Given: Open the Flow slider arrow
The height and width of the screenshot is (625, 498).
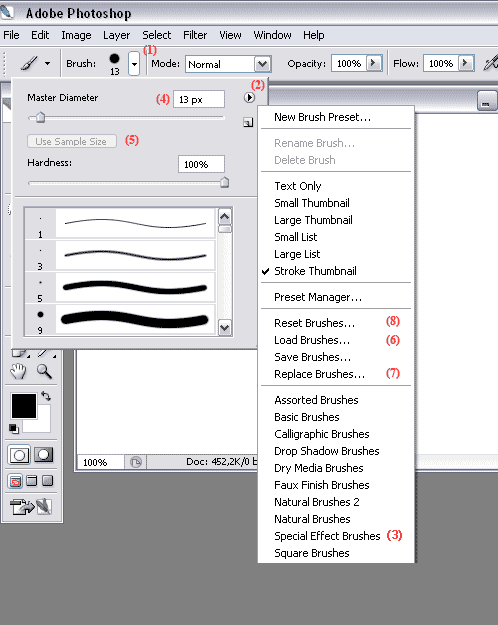Looking at the screenshot, I should click(466, 63).
